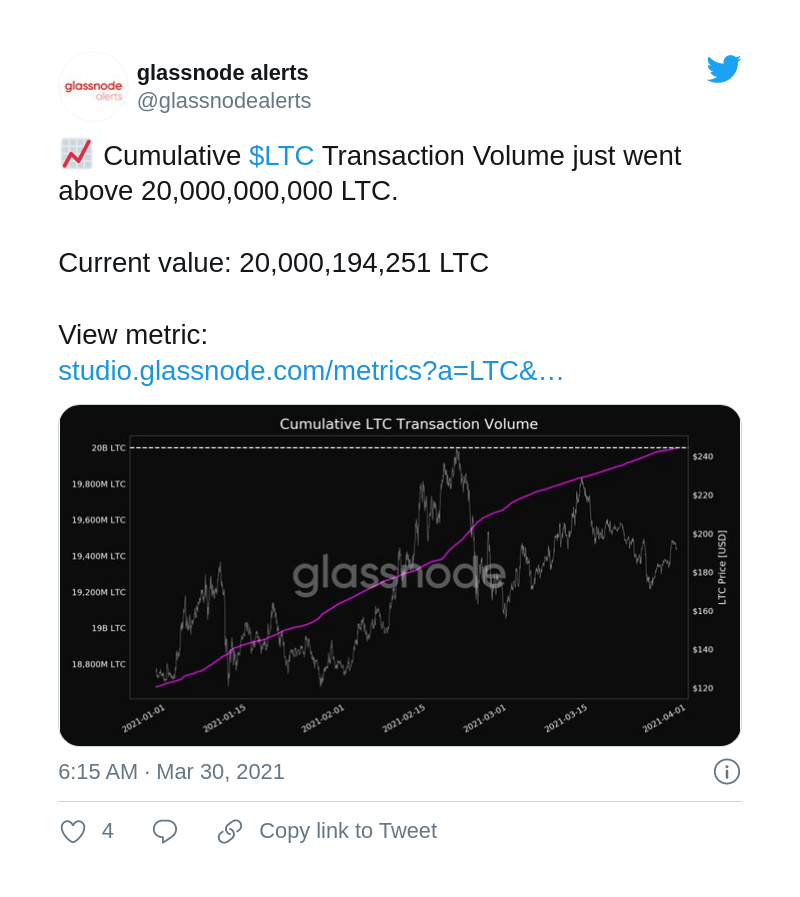Click the glassnode alerts profile avatar

tap(93, 86)
